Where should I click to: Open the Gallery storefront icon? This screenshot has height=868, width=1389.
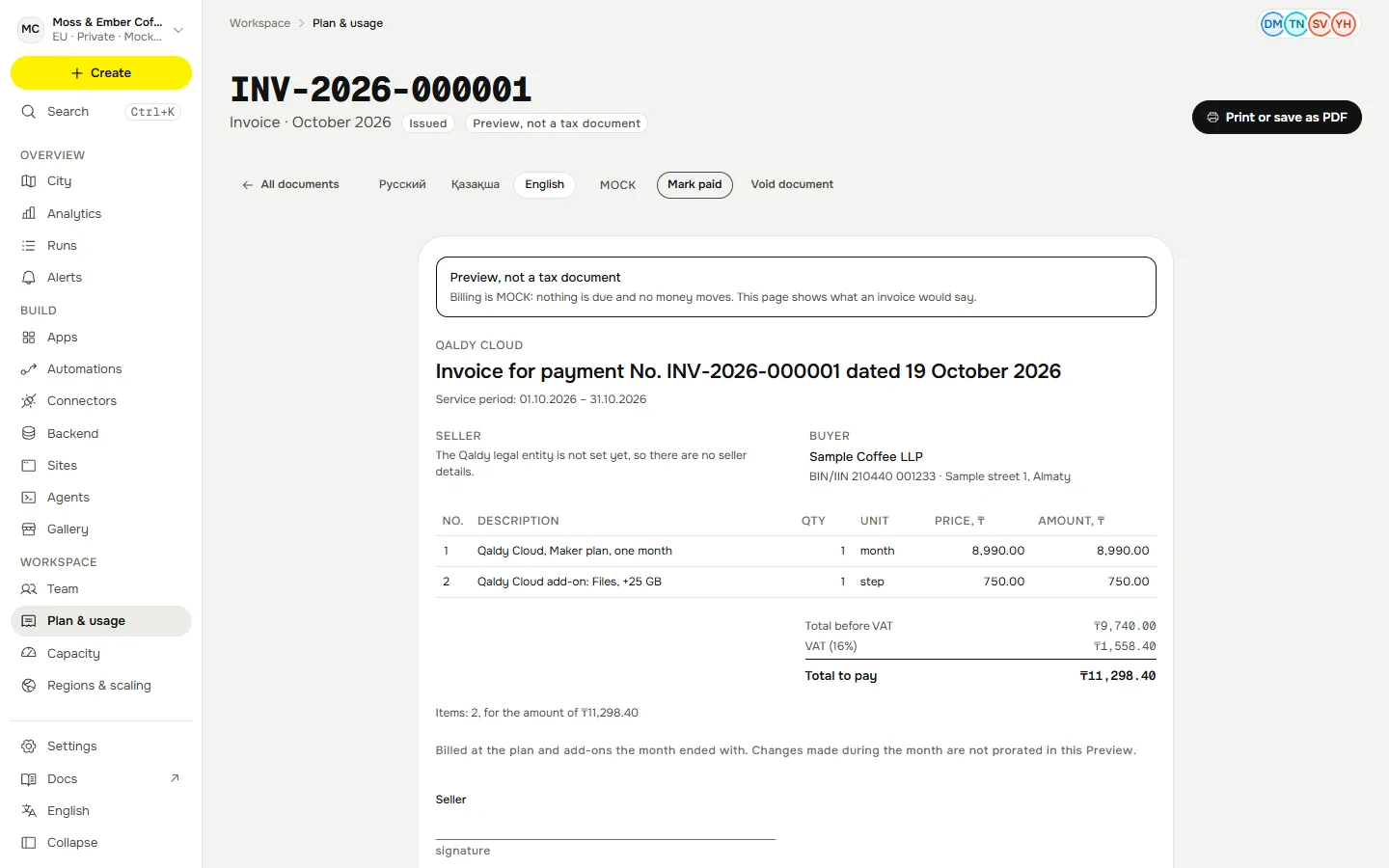pyautogui.click(x=29, y=529)
